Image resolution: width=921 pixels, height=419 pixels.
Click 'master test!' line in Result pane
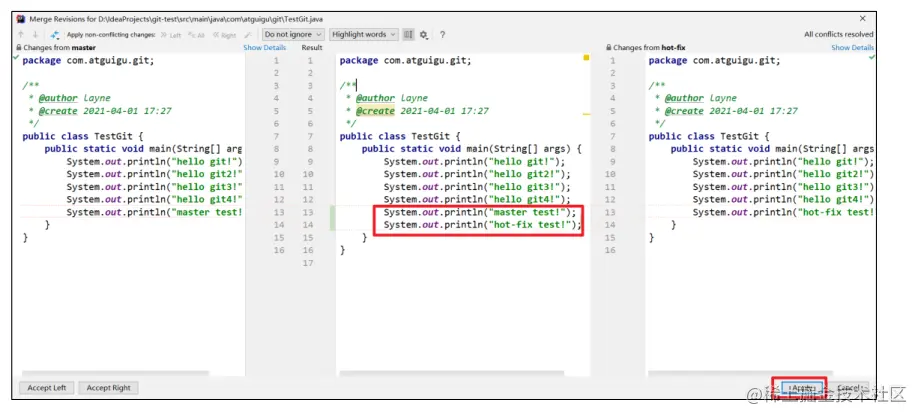coord(480,212)
